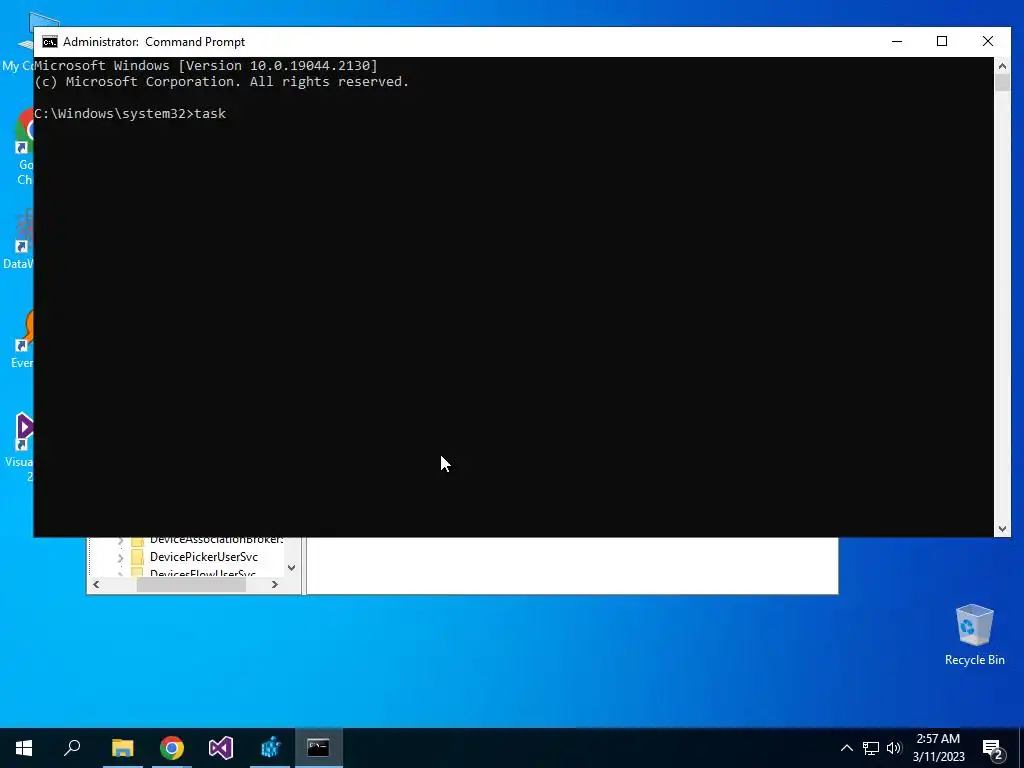The image size is (1024, 768).
Task: Show the clock and calendar flyout
Action: [938, 748]
